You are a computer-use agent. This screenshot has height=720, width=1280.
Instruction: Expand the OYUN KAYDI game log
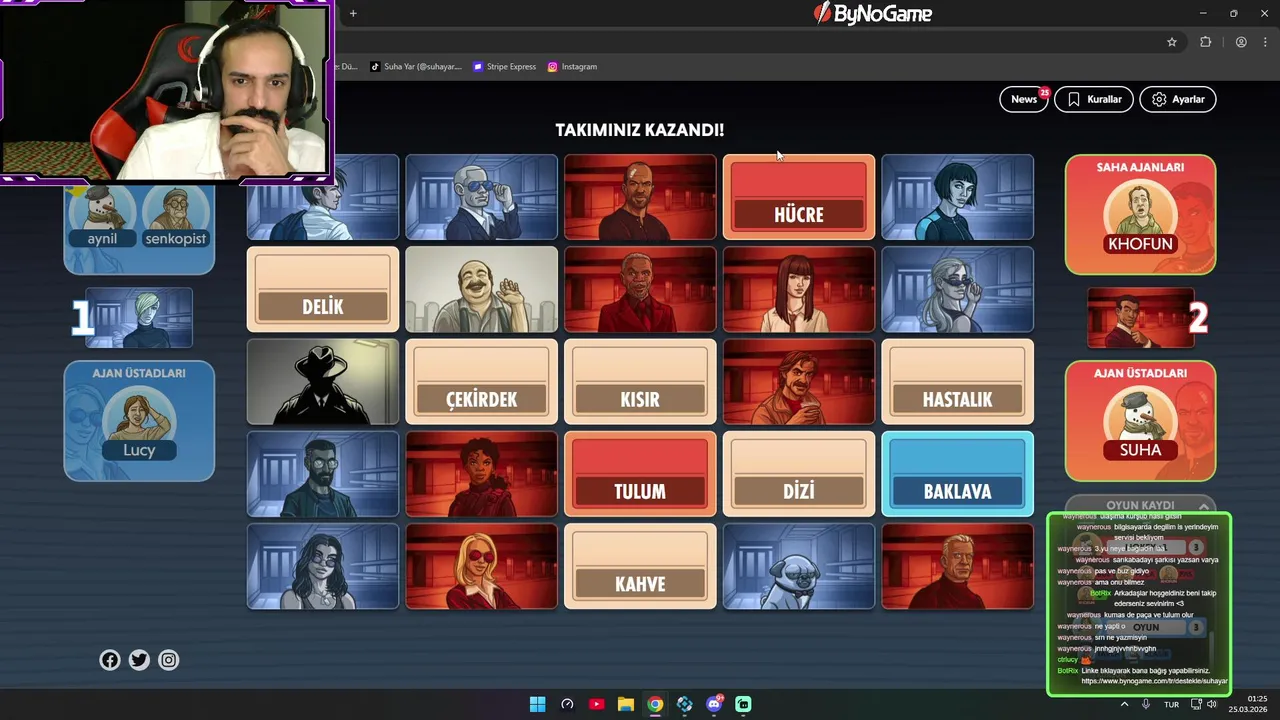(1140, 505)
